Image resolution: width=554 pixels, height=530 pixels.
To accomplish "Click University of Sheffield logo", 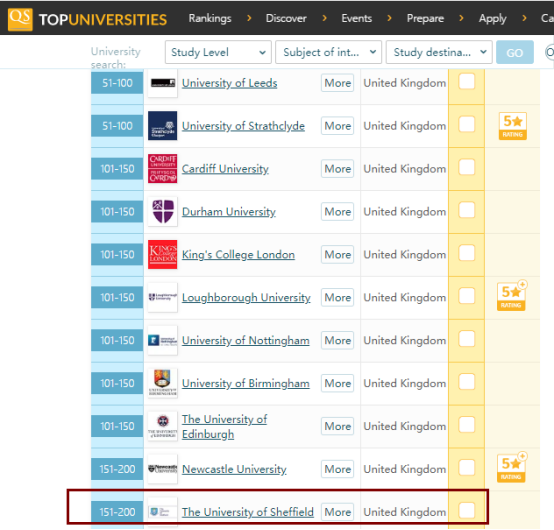I will pos(163,512).
